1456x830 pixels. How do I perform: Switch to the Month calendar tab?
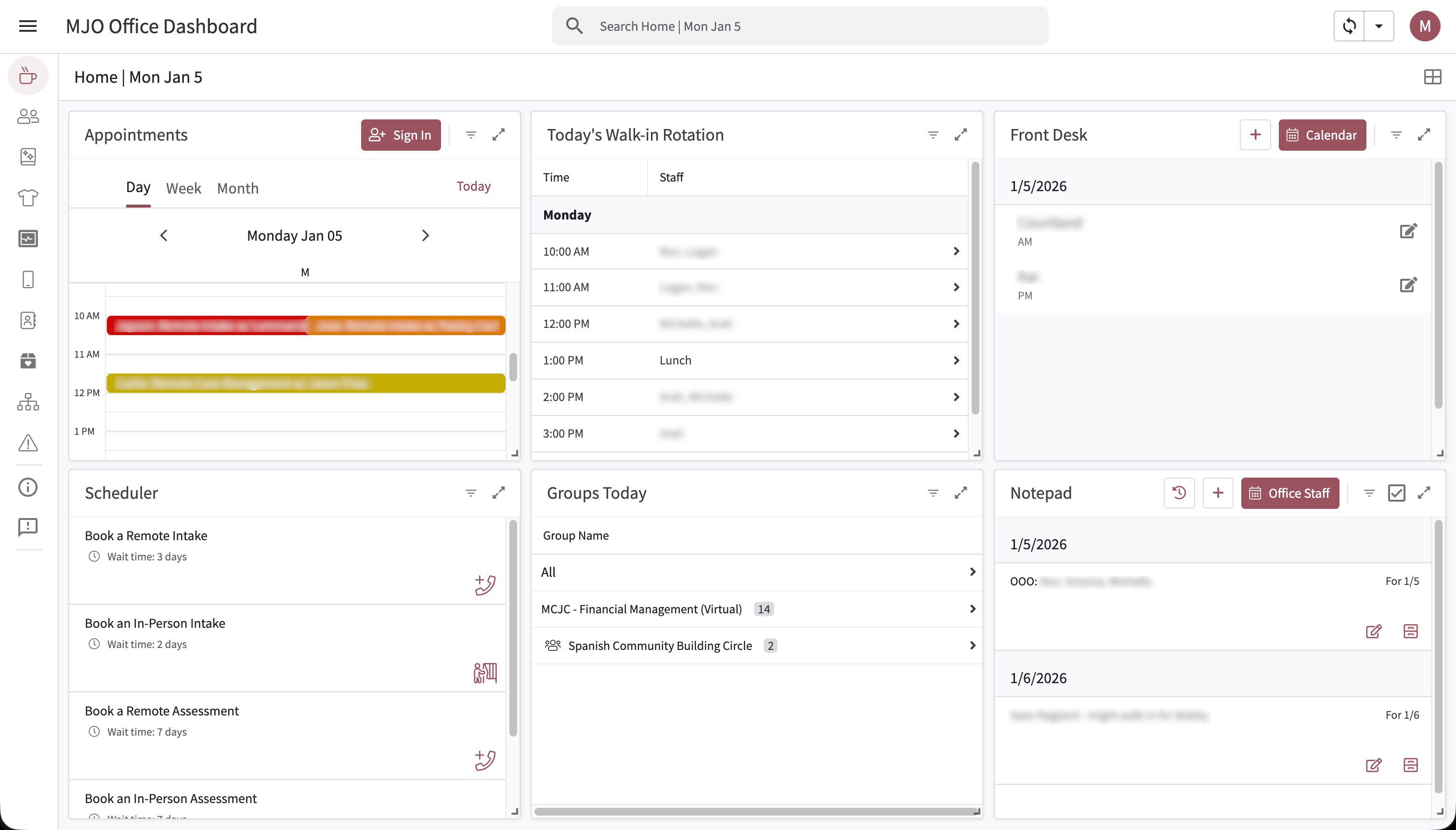tap(238, 188)
